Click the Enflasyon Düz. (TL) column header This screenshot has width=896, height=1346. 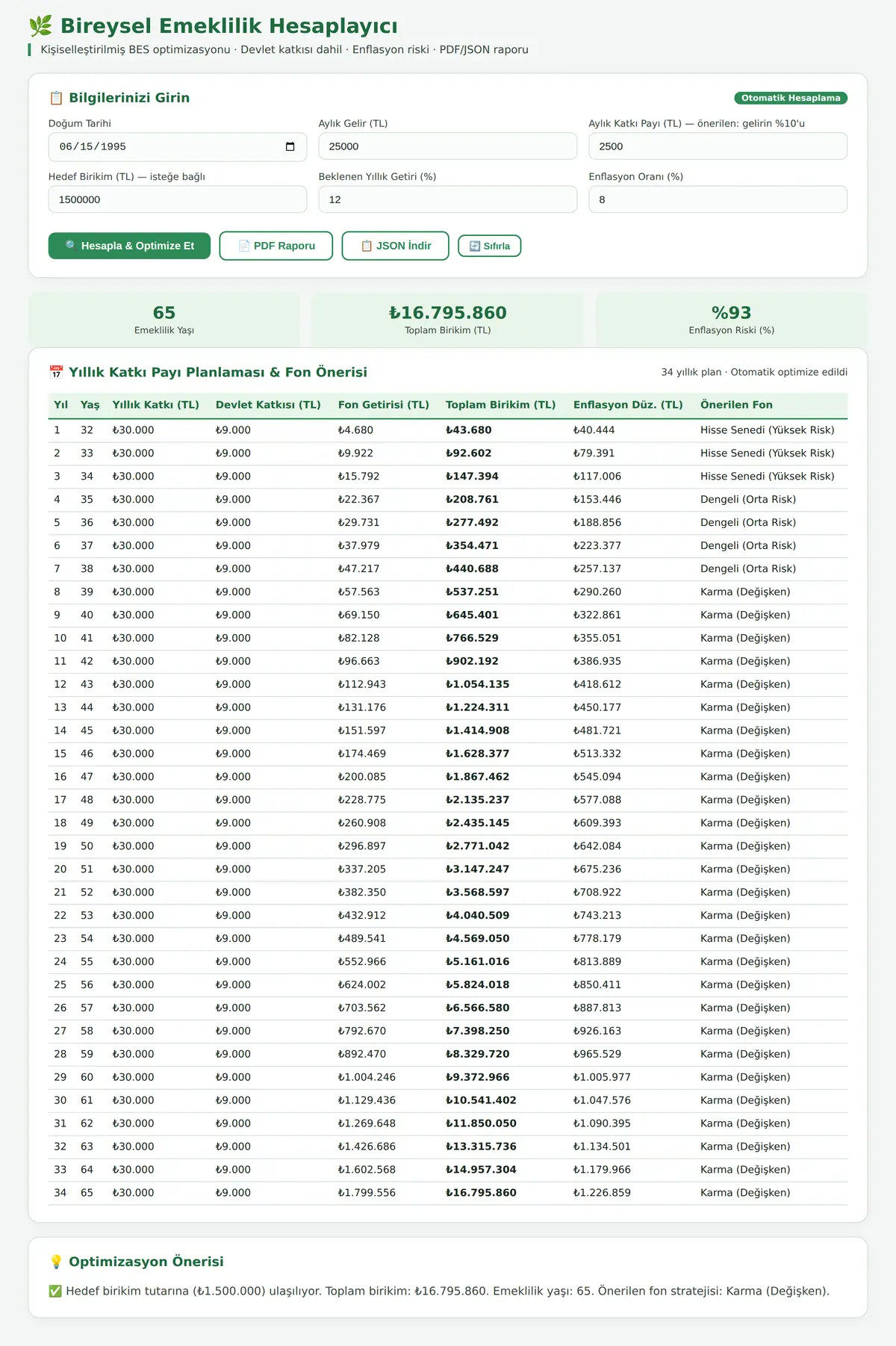[x=628, y=405]
